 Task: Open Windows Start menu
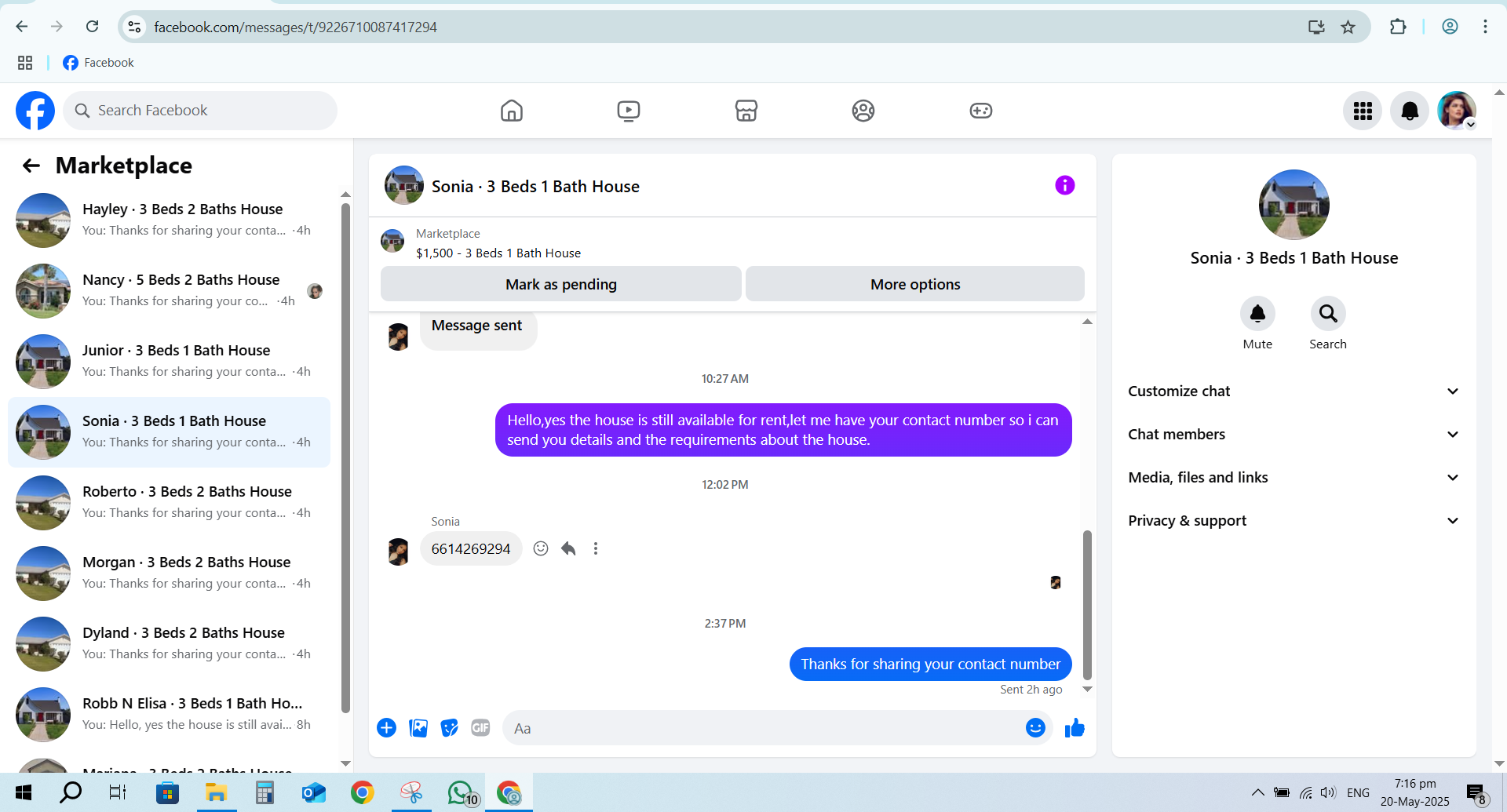[24, 792]
